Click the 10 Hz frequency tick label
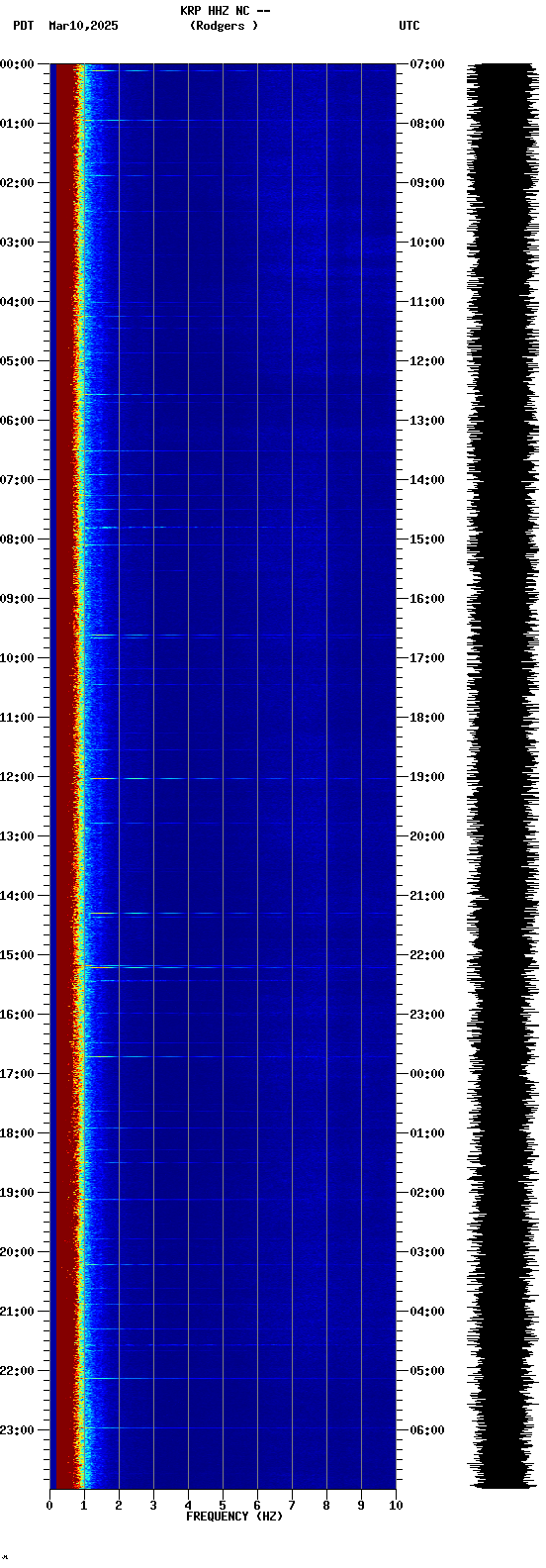This screenshot has width=546, height=1568. click(x=396, y=1506)
